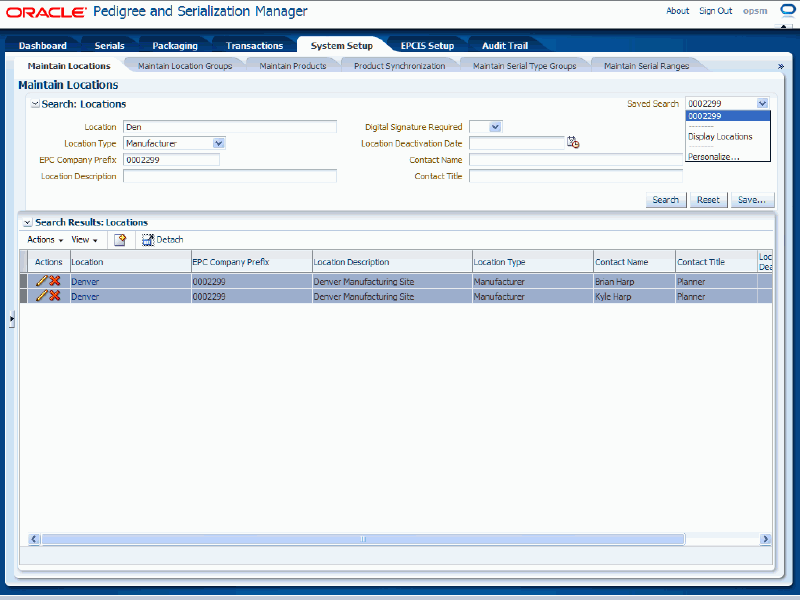Open the Product Synchronization sub-tab
This screenshot has width=800, height=600.
[x=399, y=66]
